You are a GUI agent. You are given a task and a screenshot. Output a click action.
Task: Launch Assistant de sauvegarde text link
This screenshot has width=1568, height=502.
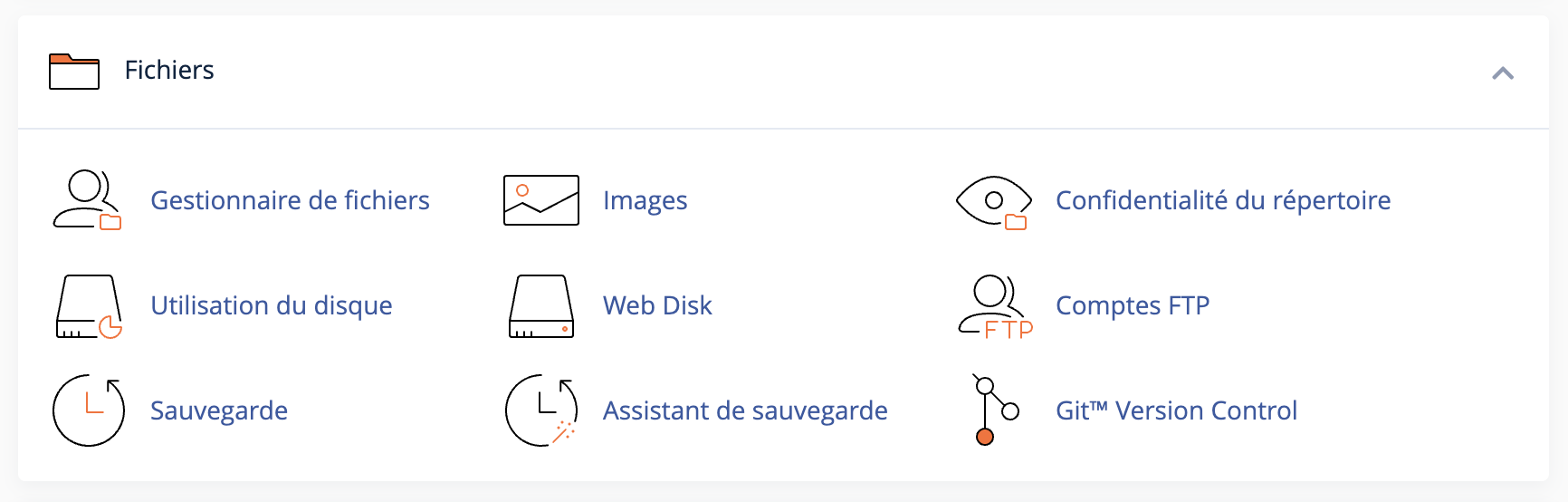click(x=745, y=411)
